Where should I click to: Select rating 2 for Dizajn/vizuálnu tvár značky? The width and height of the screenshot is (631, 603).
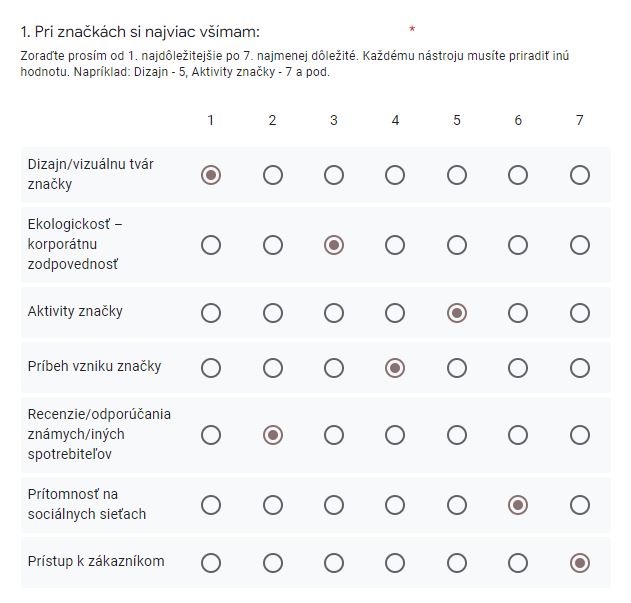point(272,175)
